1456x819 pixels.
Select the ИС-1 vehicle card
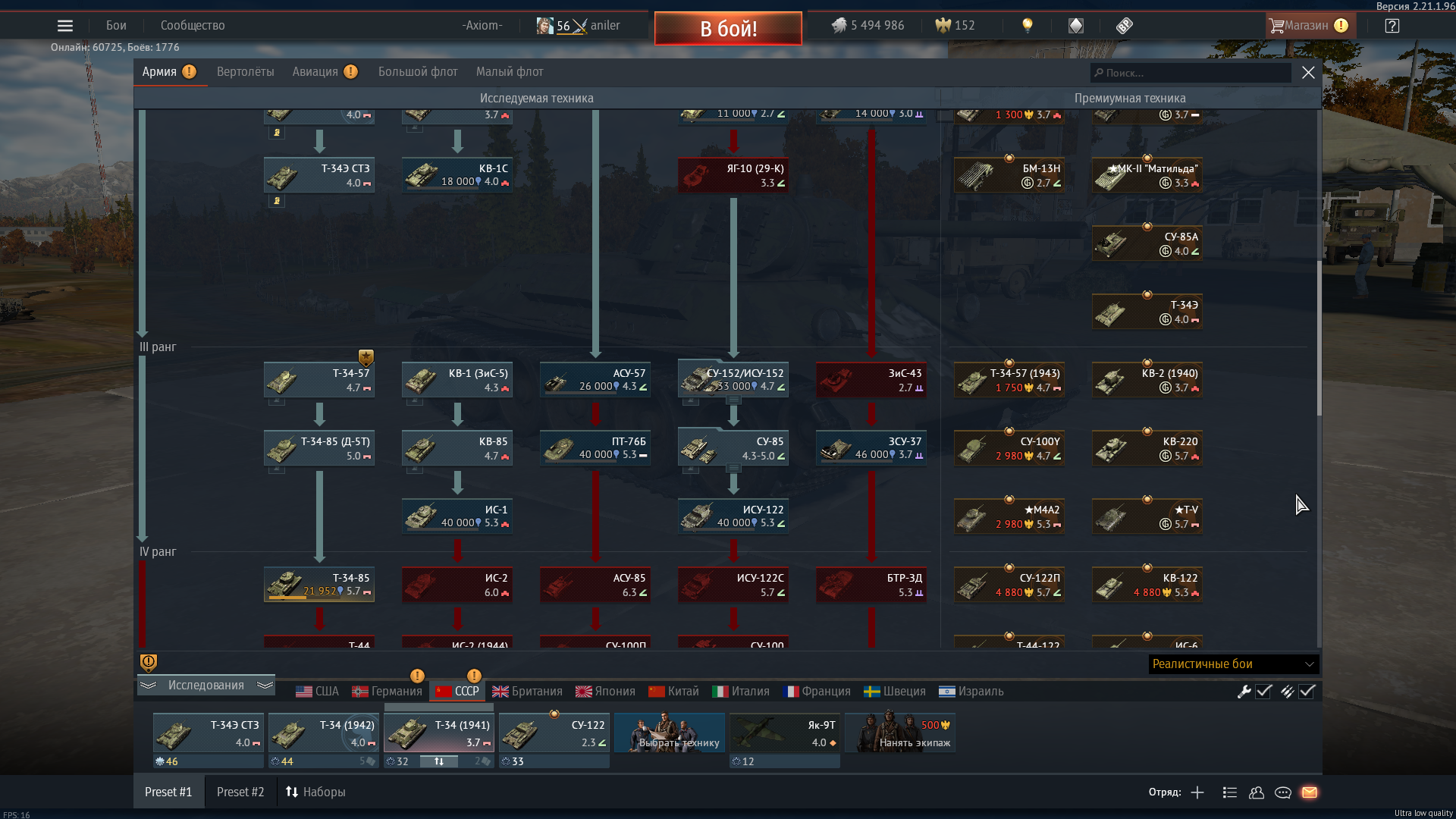coord(457,516)
